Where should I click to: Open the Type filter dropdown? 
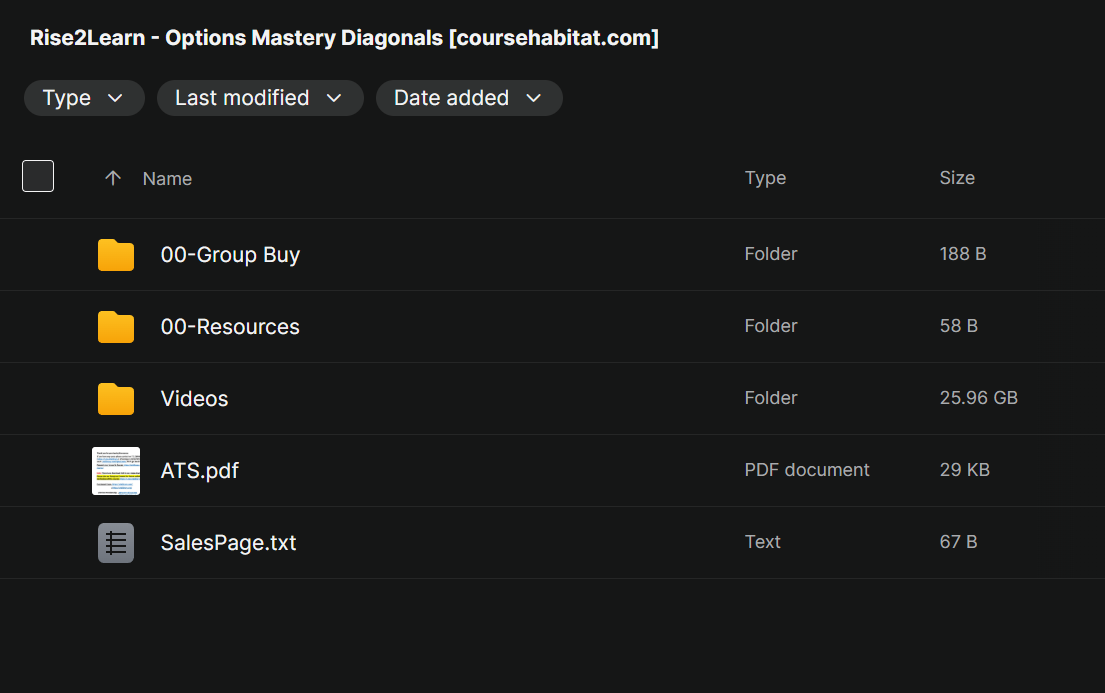point(84,98)
